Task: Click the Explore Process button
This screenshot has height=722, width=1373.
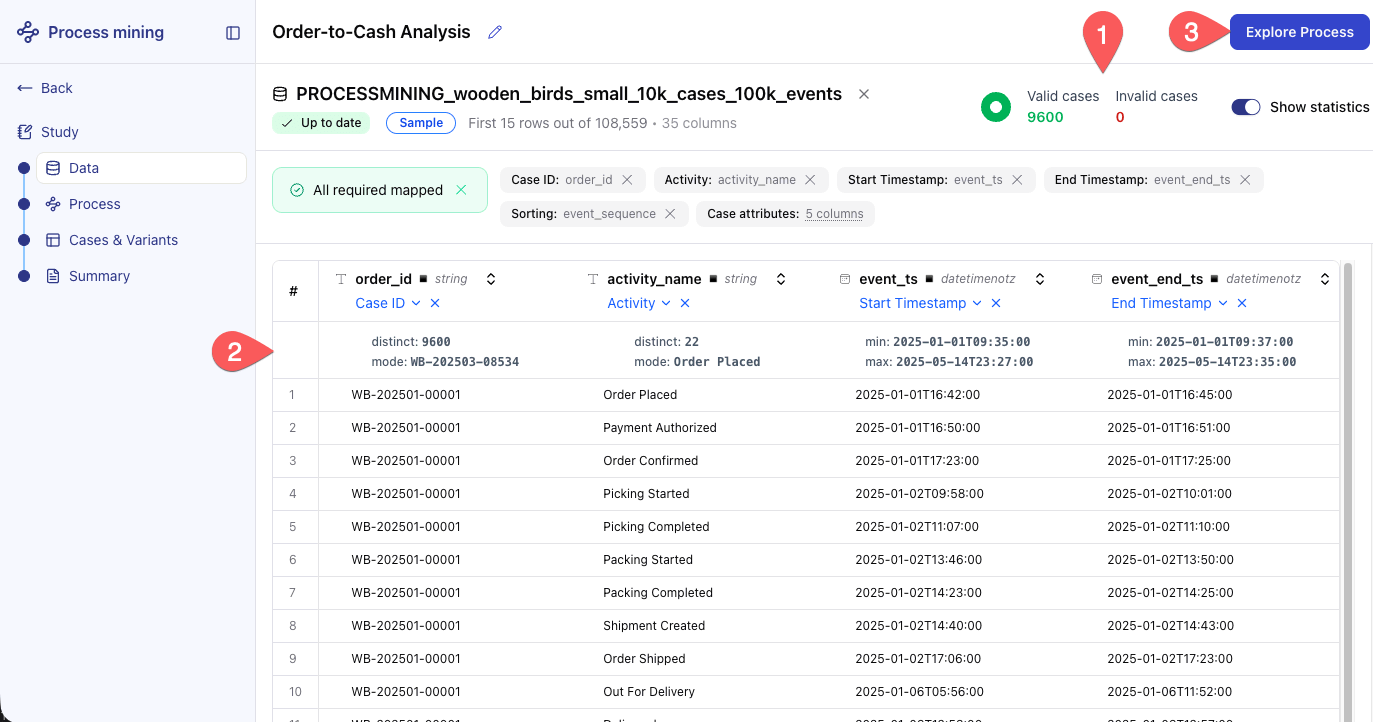Action: (1299, 32)
